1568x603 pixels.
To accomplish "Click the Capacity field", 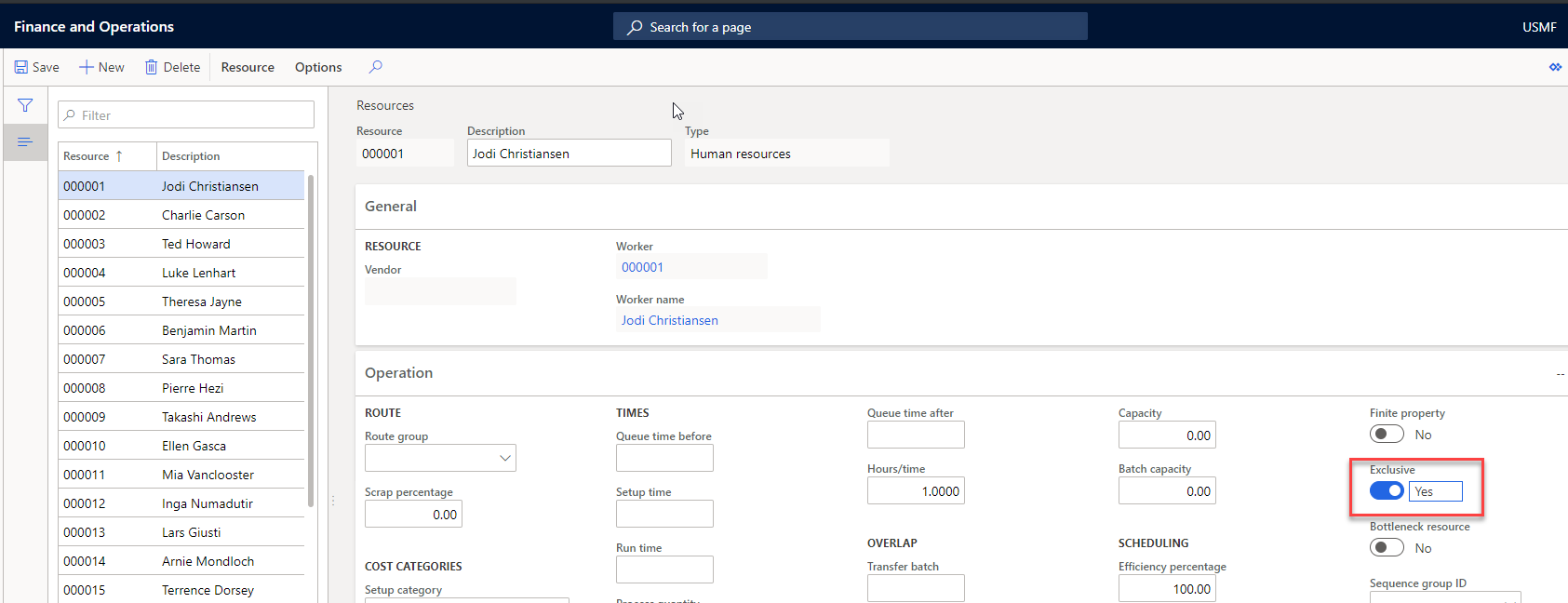I will coord(1167,435).
